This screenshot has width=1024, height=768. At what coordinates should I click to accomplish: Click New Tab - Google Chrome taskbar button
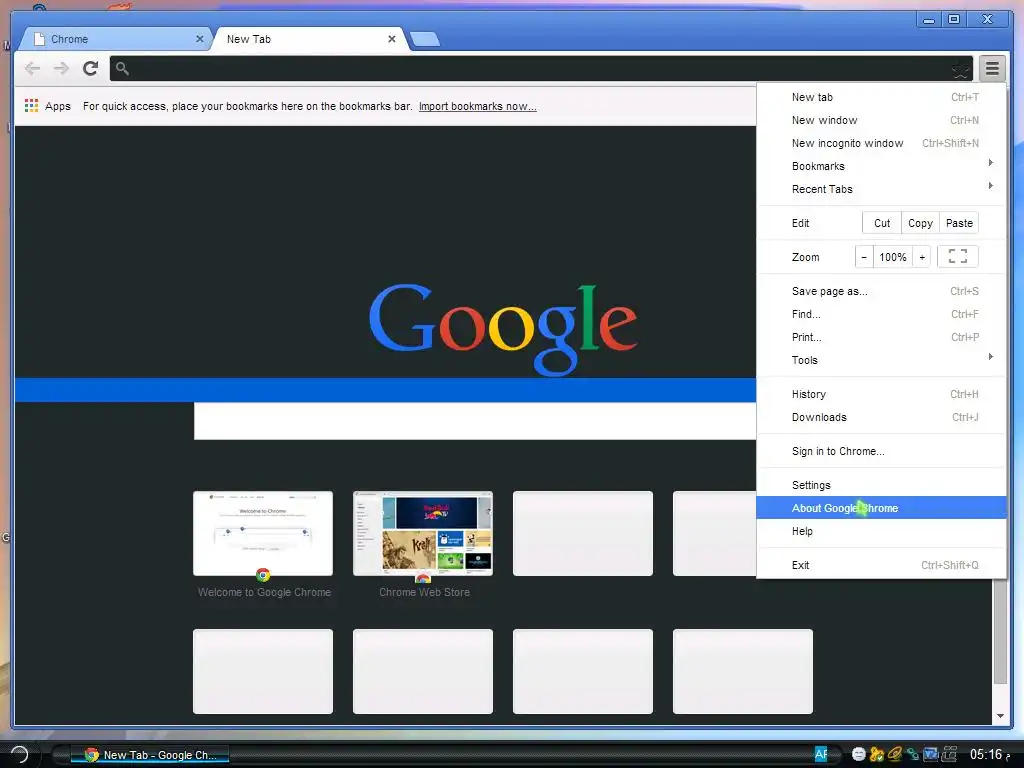(x=149, y=755)
